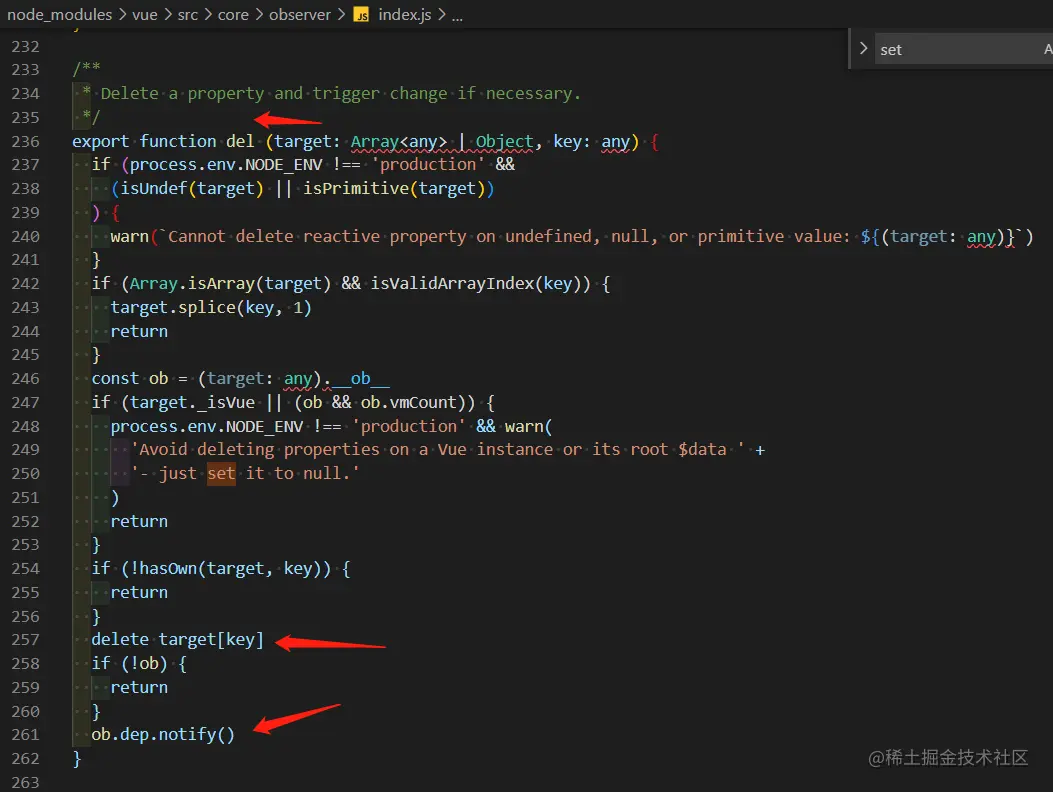Click 'target.splice(key, 1)' on line 243
The image size is (1053, 792).
[211, 308]
